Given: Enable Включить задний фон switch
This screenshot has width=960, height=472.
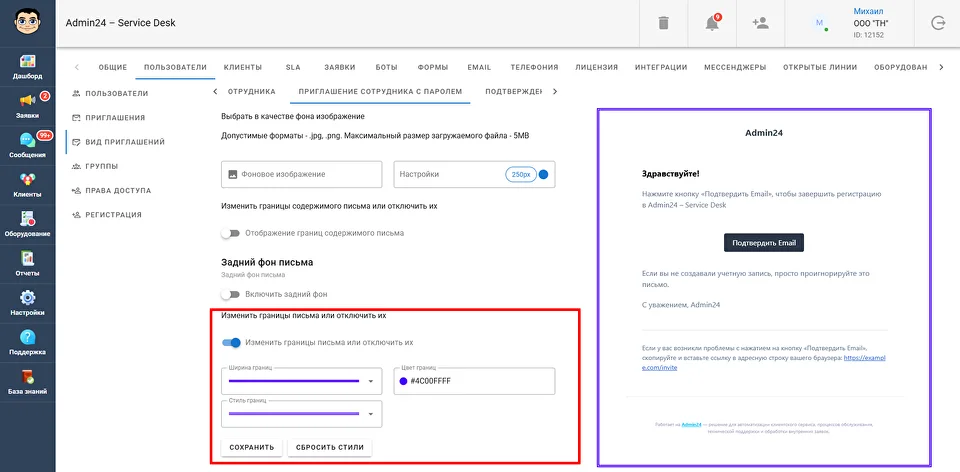Looking at the screenshot, I should click(231, 294).
